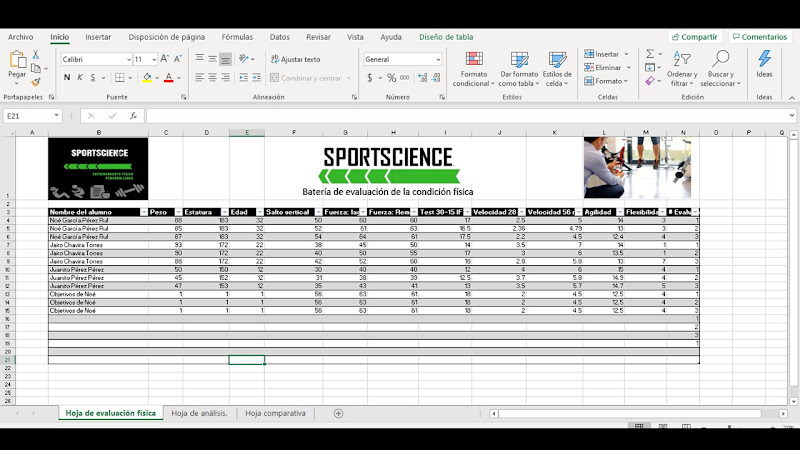Open Estilos de celda gallery
Screen dimensions: 800x450
point(557,69)
